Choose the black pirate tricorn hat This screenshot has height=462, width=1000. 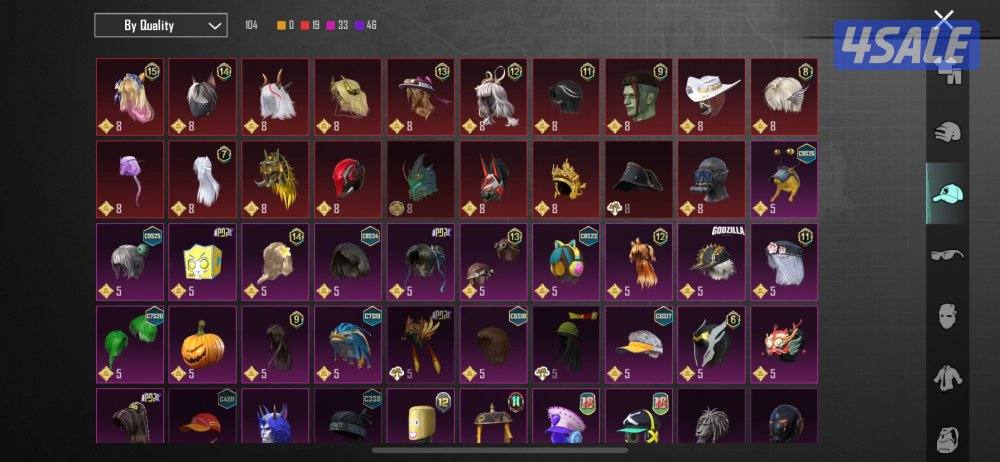(639, 180)
